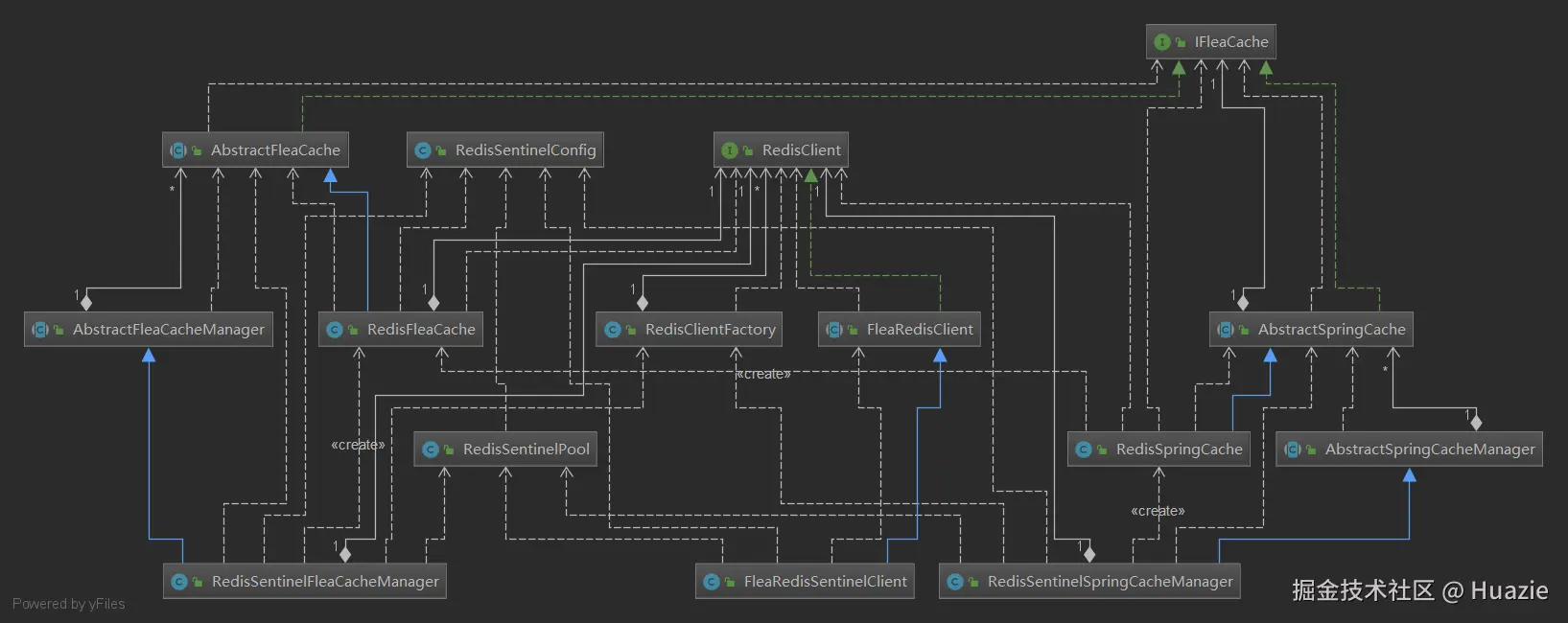Click the Huazie watermark text
Viewport: 1568px width, 623px height.
tap(1509, 590)
